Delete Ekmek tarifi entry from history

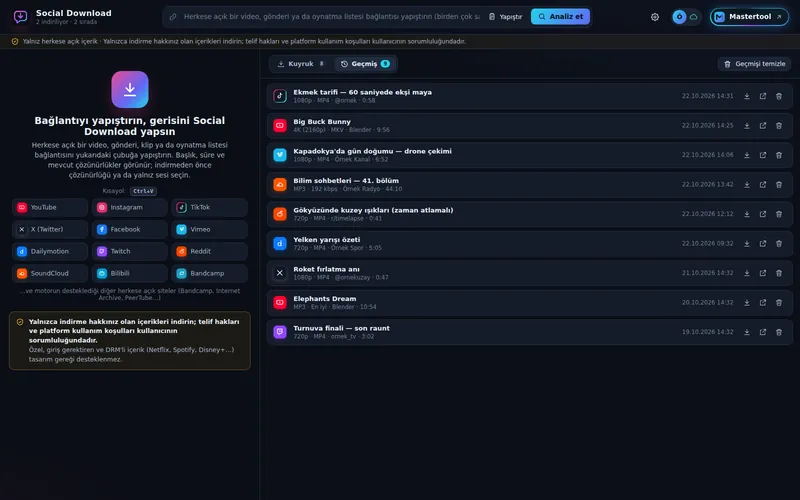tap(779, 96)
